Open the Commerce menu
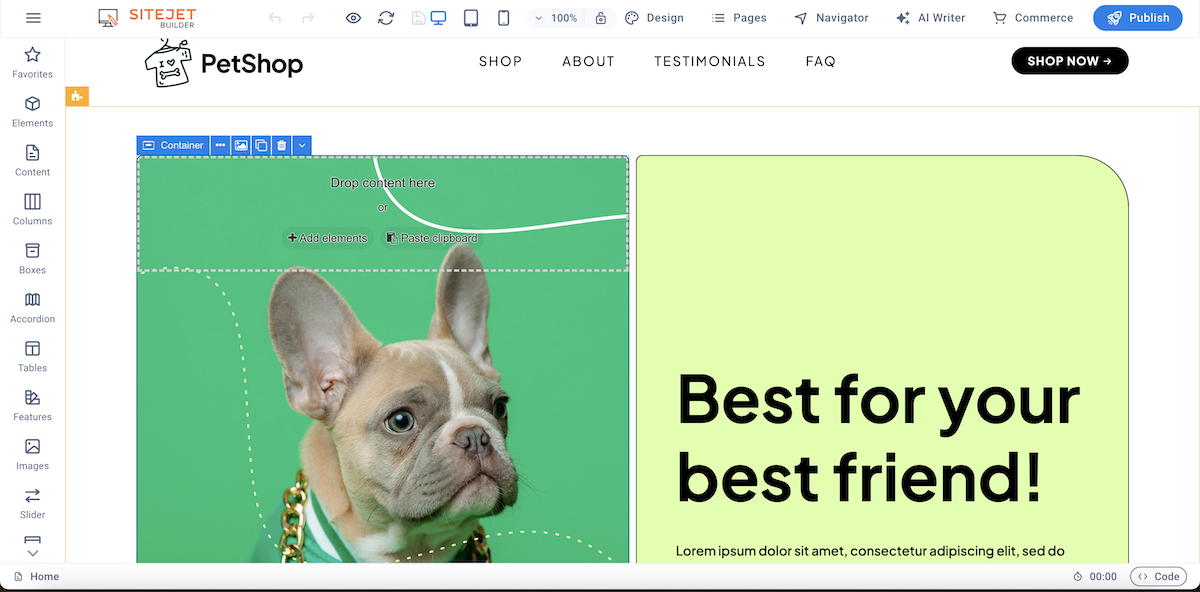This screenshot has width=1200, height=592. tap(1033, 18)
